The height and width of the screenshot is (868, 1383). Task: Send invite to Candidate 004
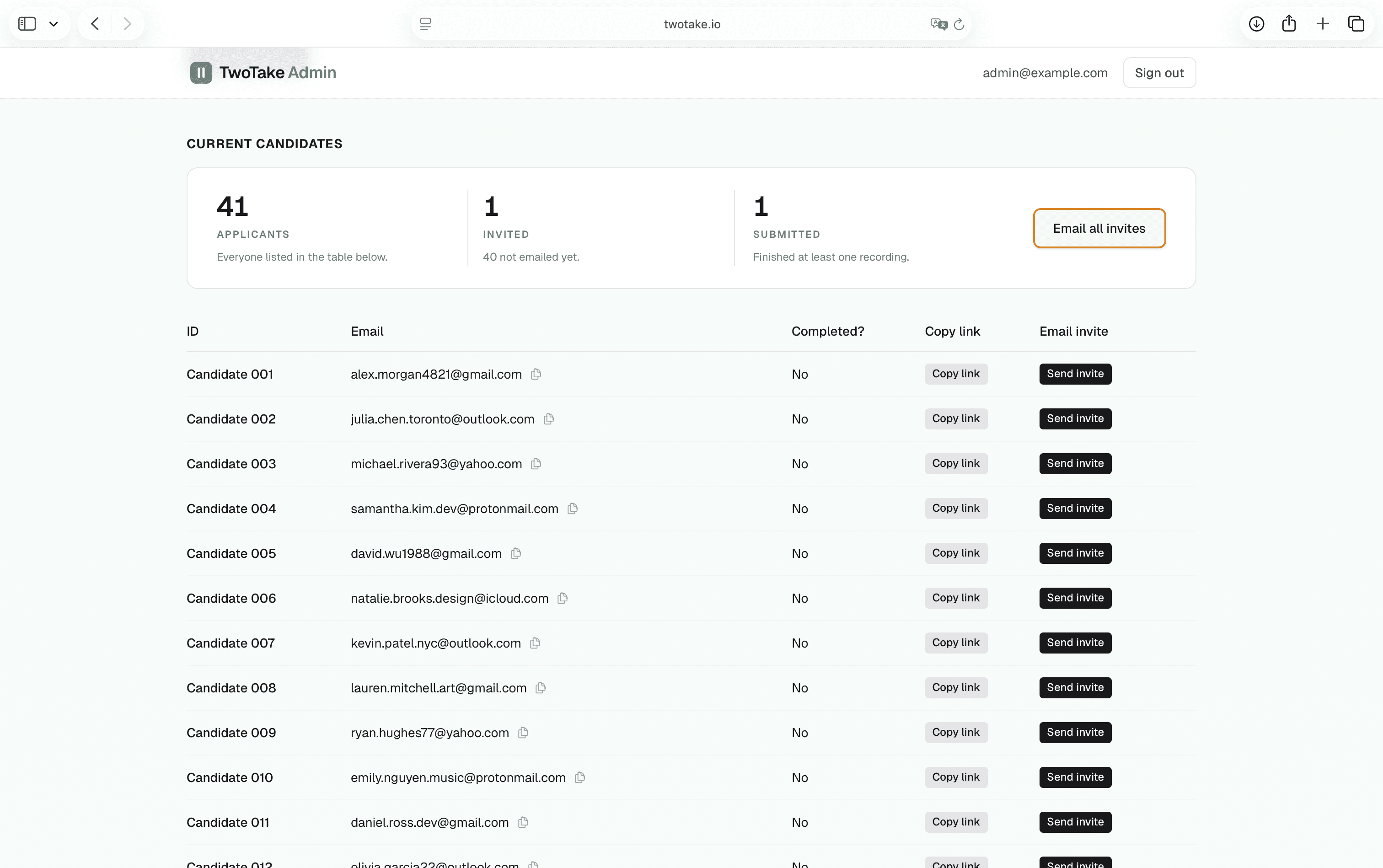coord(1075,508)
